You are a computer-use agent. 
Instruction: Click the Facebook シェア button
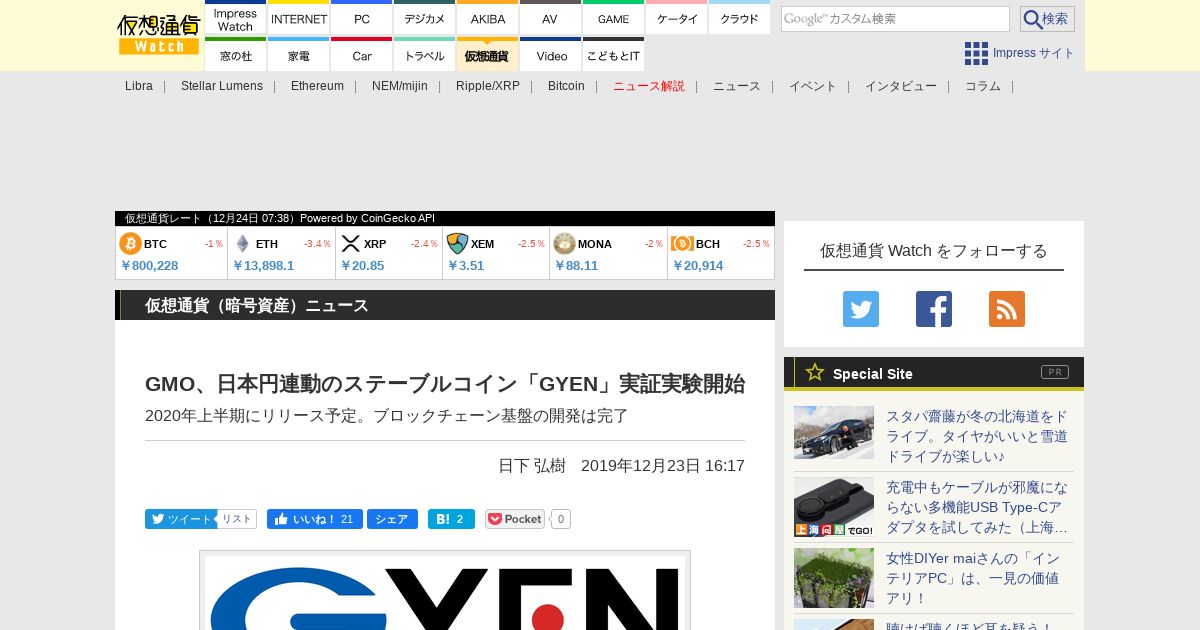[392, 519]
